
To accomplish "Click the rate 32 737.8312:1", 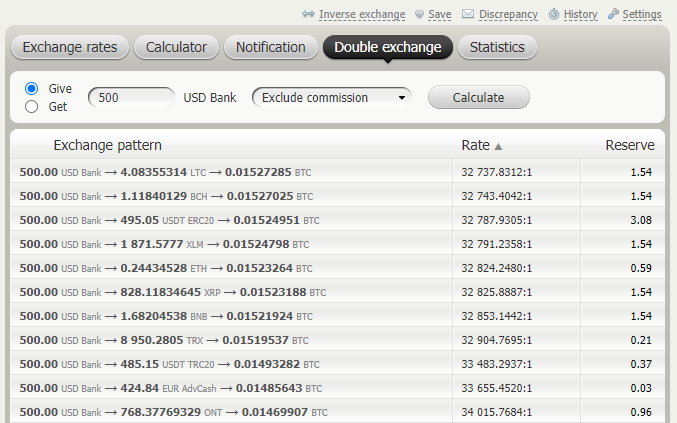I will click(497, 172).
